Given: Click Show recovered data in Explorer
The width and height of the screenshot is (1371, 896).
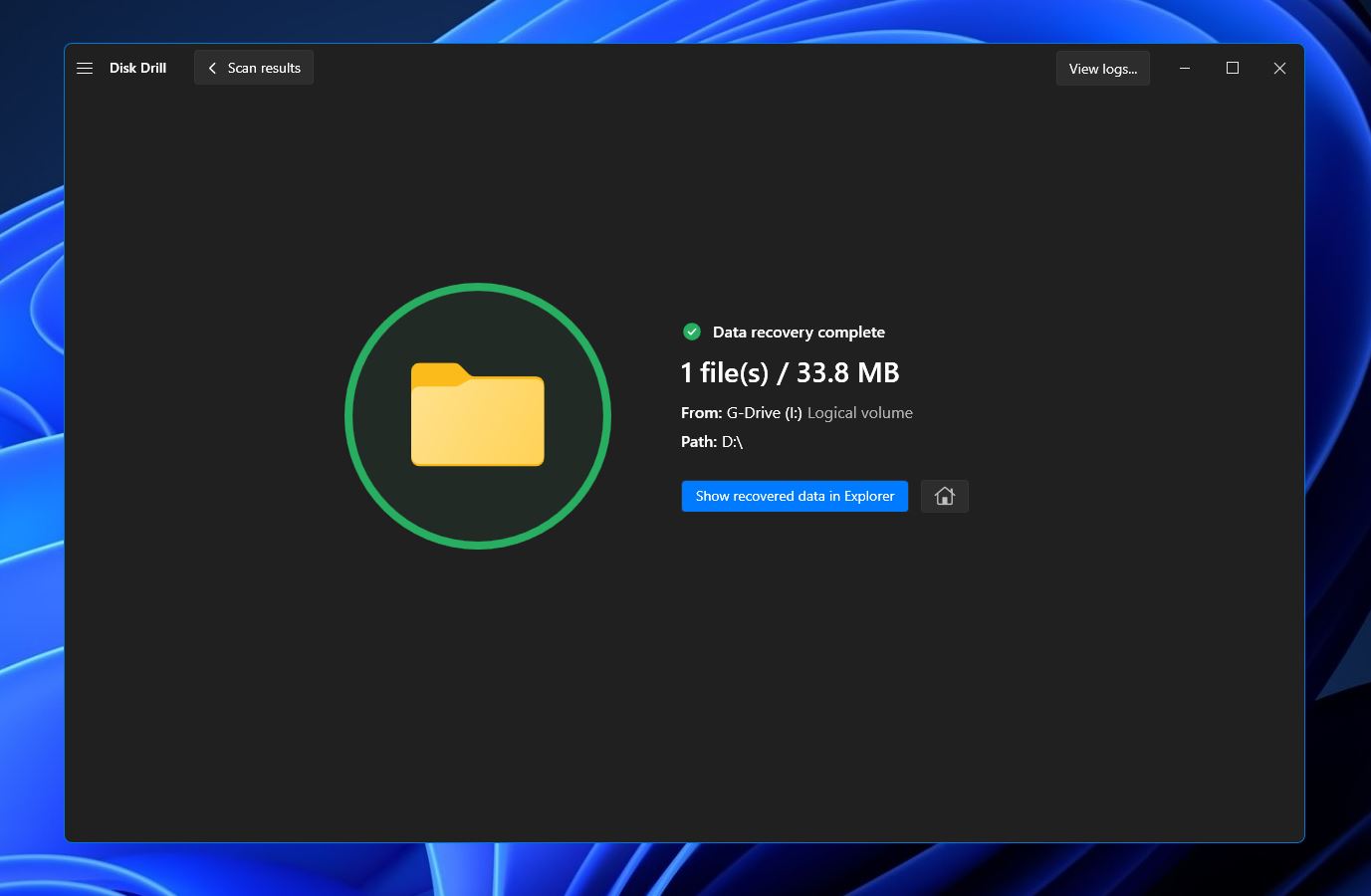Looking at the screenshot, I should coord(795,496).
